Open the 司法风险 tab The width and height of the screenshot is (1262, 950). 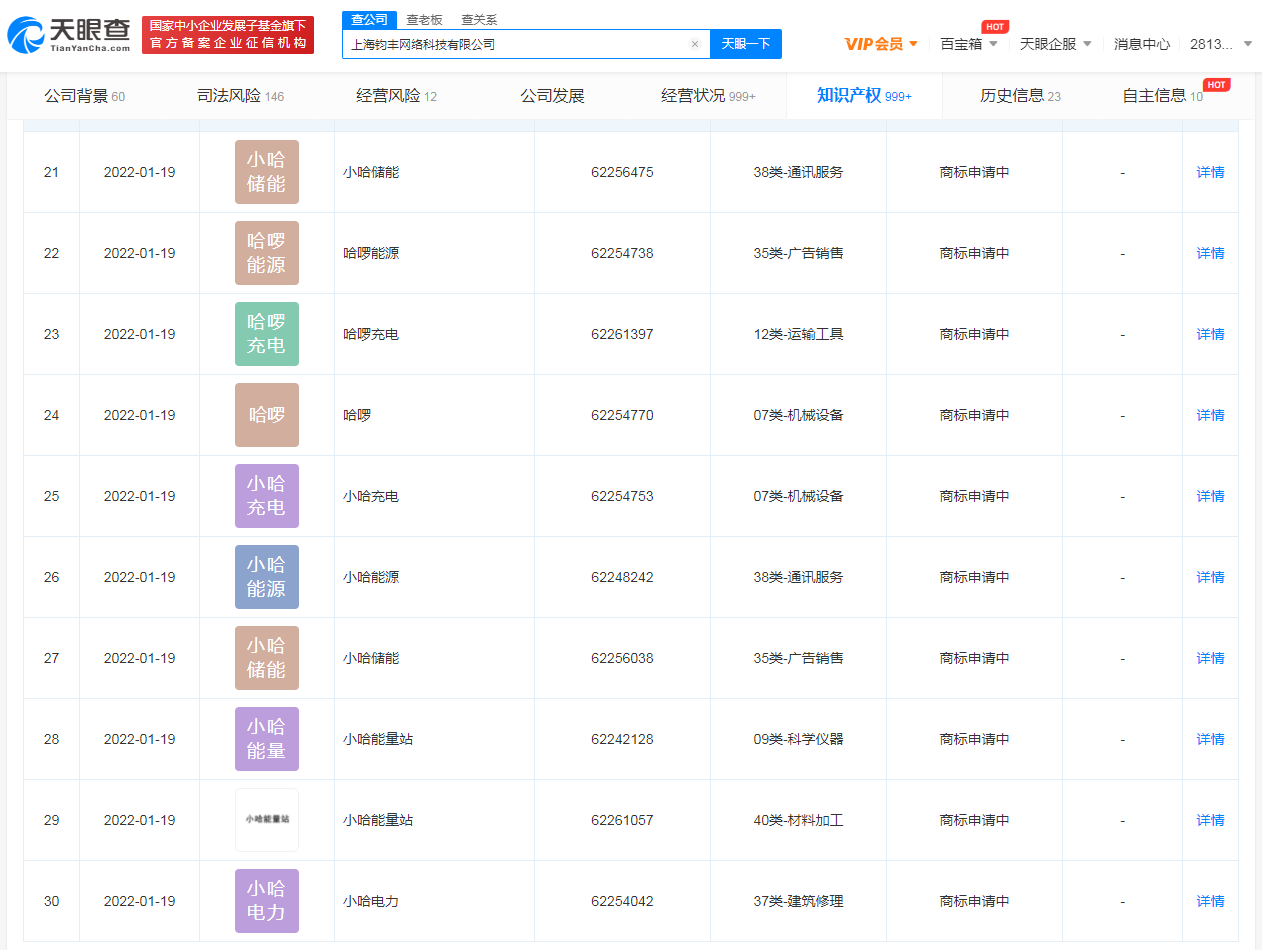(240, 96)
